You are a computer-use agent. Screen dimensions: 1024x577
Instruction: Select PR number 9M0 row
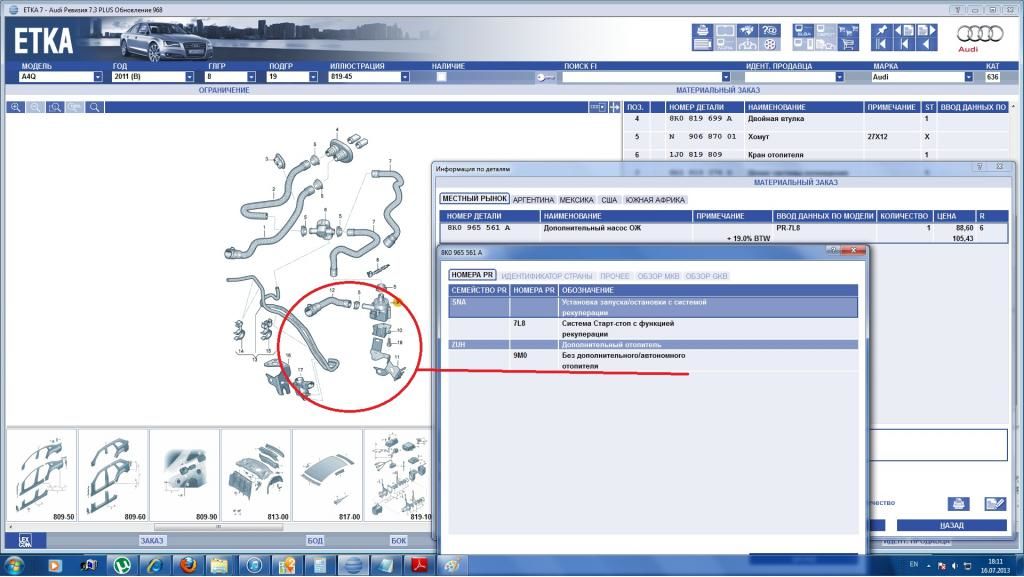pyautogui.click(x=653, y=360)
